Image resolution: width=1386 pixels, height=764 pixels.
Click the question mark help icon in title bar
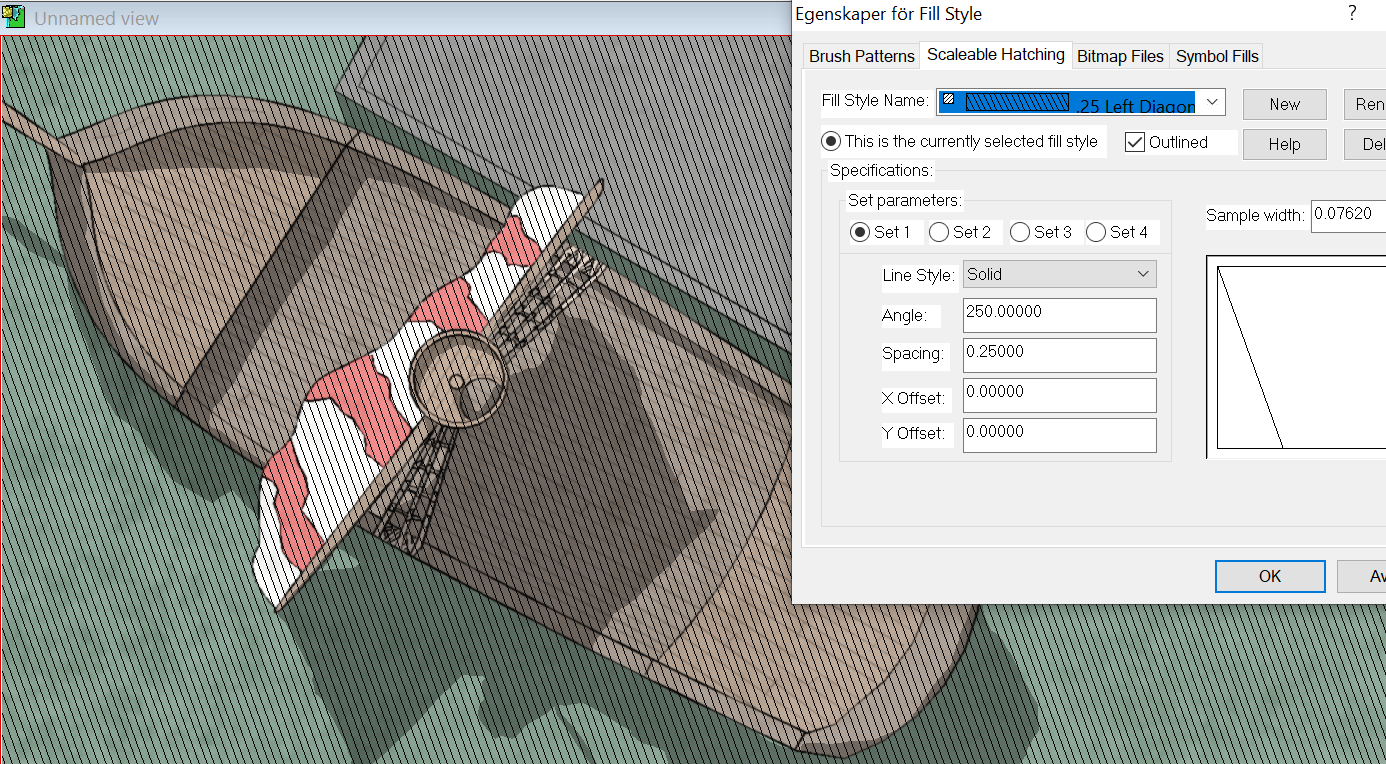(1352, 13)
